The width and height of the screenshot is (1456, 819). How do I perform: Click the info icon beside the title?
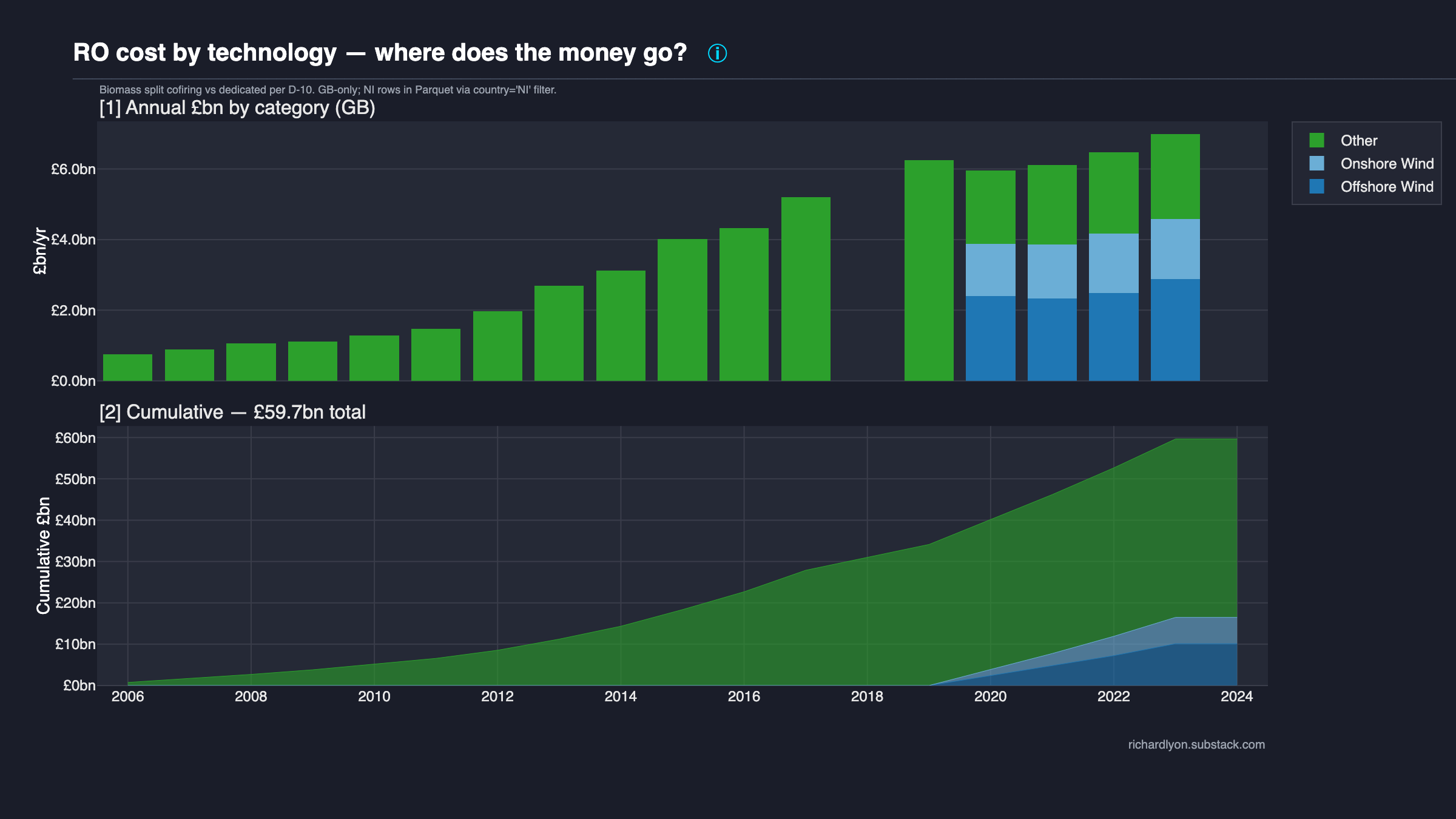717,54
